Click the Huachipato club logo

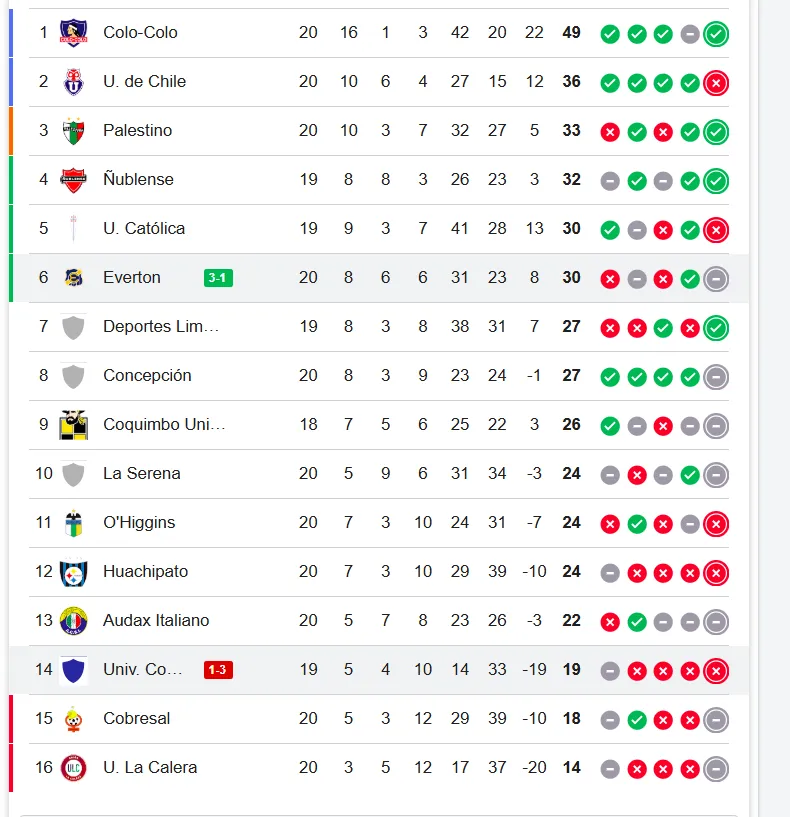point(73,572)
